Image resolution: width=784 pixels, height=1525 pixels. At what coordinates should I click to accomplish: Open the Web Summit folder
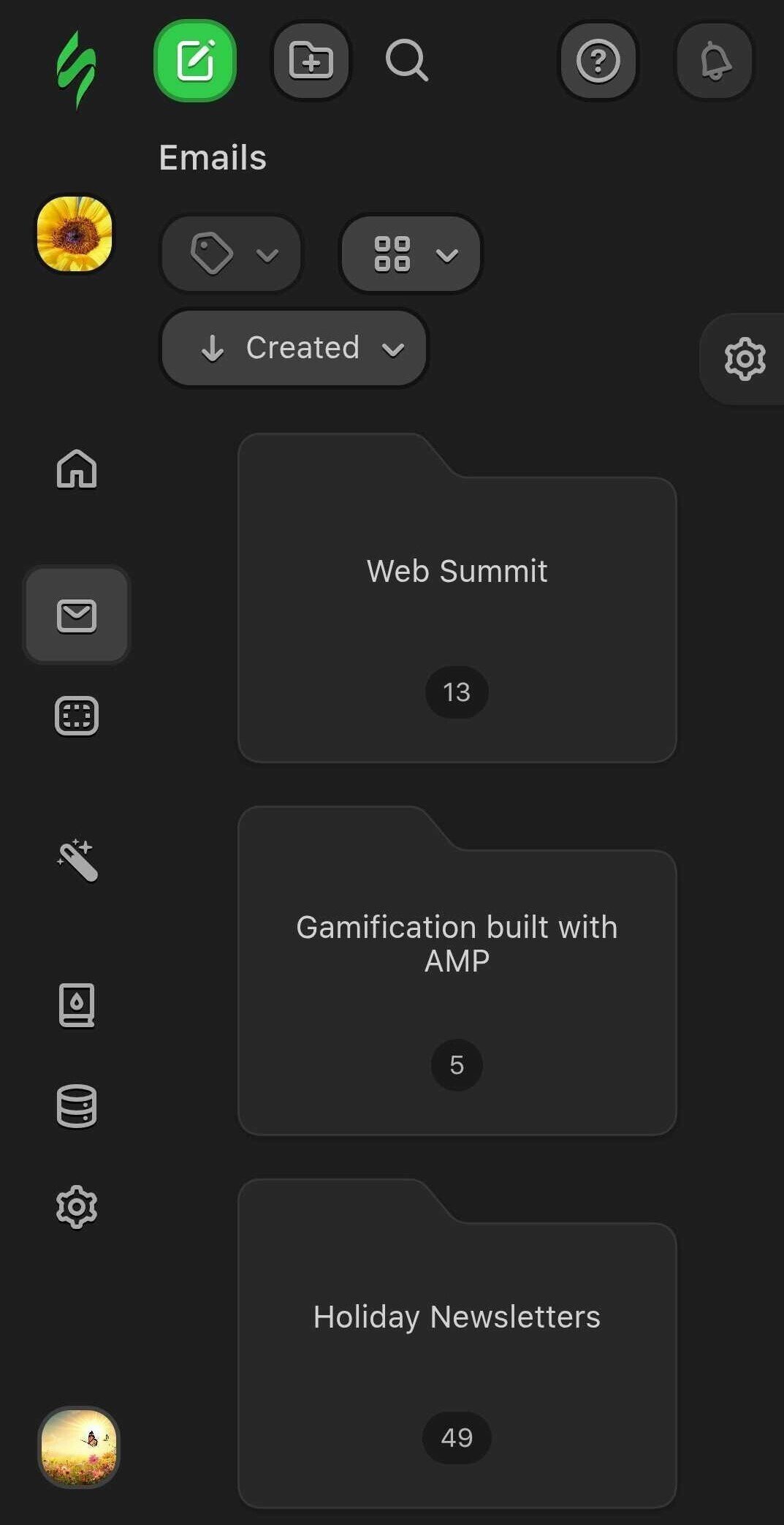point(457,599)
